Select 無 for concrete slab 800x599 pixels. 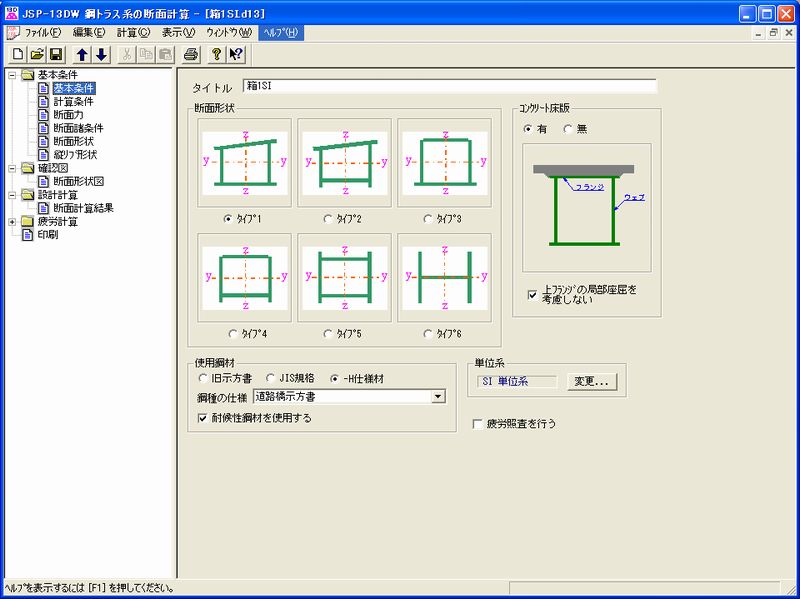tap(569, 129)
